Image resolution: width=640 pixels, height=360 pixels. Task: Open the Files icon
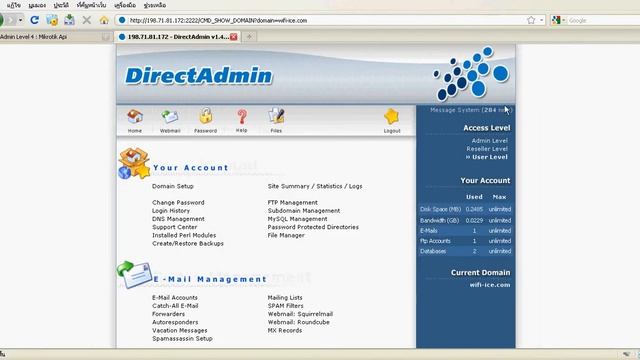tap(276, 116)
